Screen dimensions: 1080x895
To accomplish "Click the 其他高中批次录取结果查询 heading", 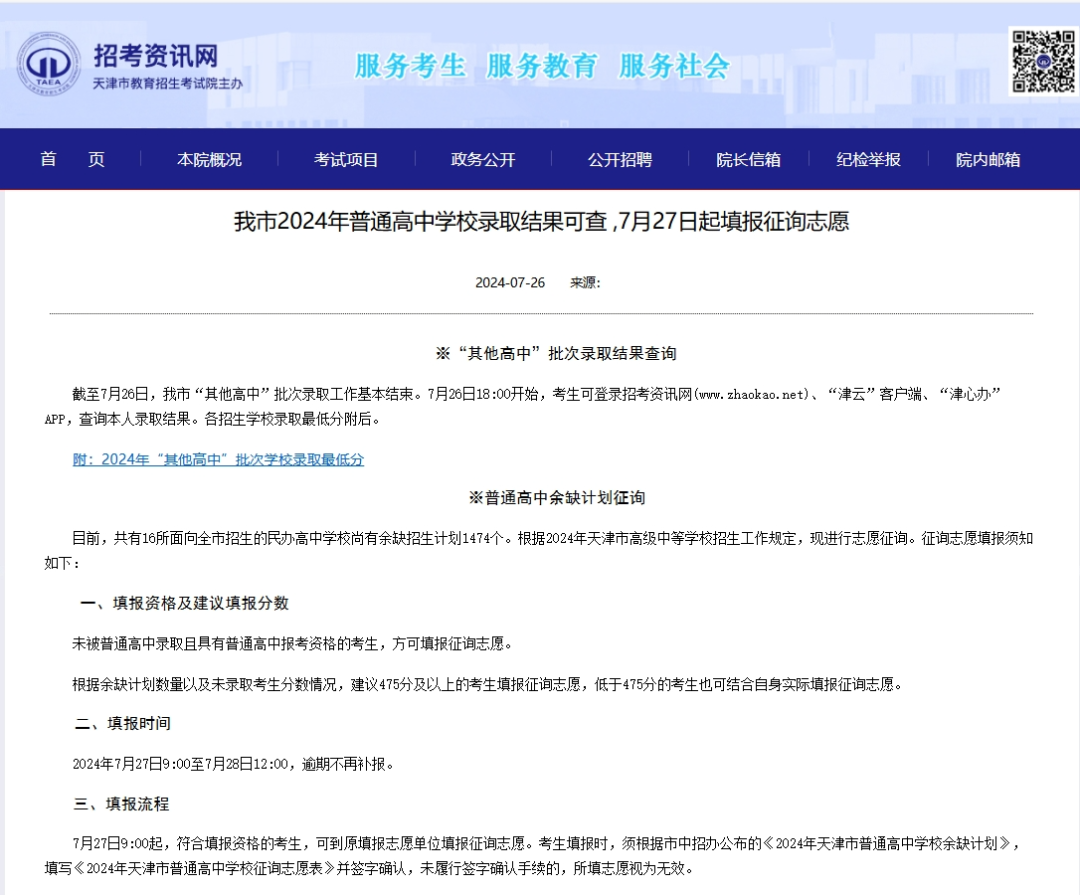I will [x=540, y=352].
